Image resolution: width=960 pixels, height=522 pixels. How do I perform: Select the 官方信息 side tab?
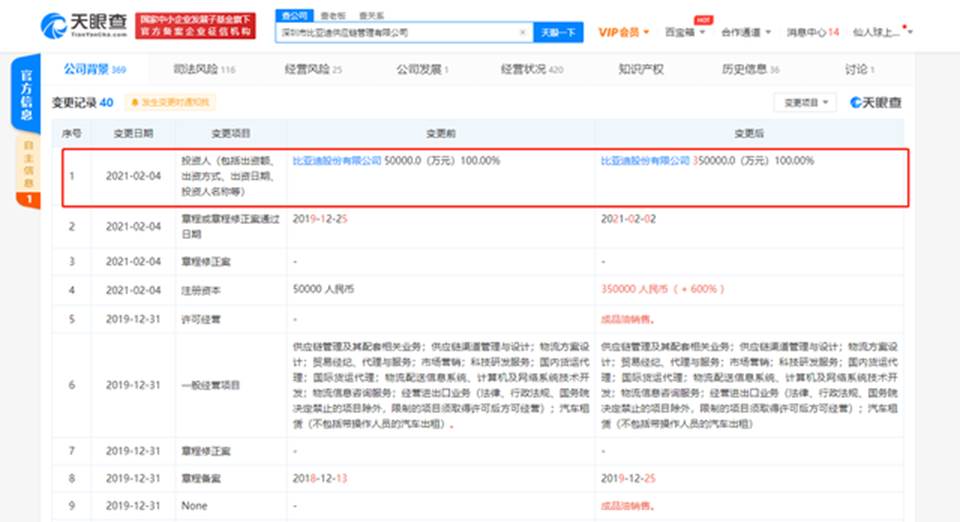click(x=26, y=95)
